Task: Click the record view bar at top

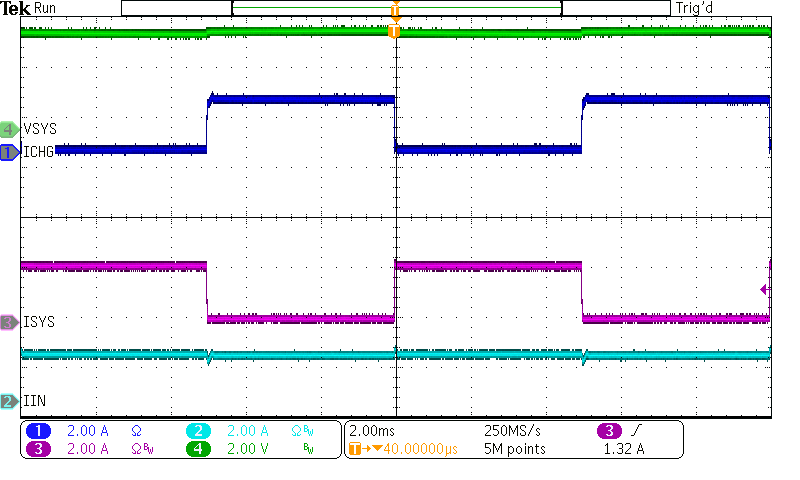Action: 395,8
